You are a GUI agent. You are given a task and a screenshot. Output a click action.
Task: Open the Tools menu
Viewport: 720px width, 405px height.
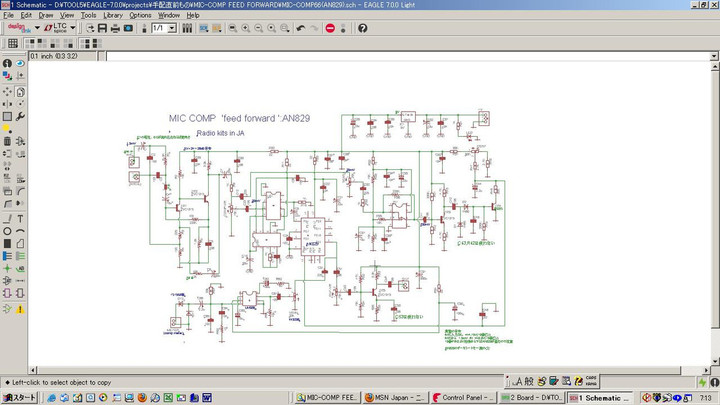pos(89,15)
